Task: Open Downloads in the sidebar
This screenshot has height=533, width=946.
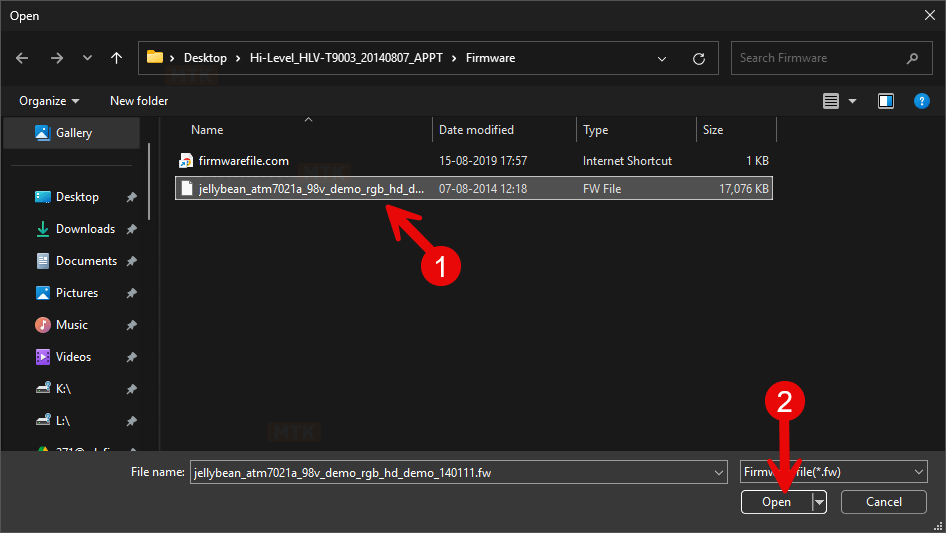Action: tap(85, 229)
